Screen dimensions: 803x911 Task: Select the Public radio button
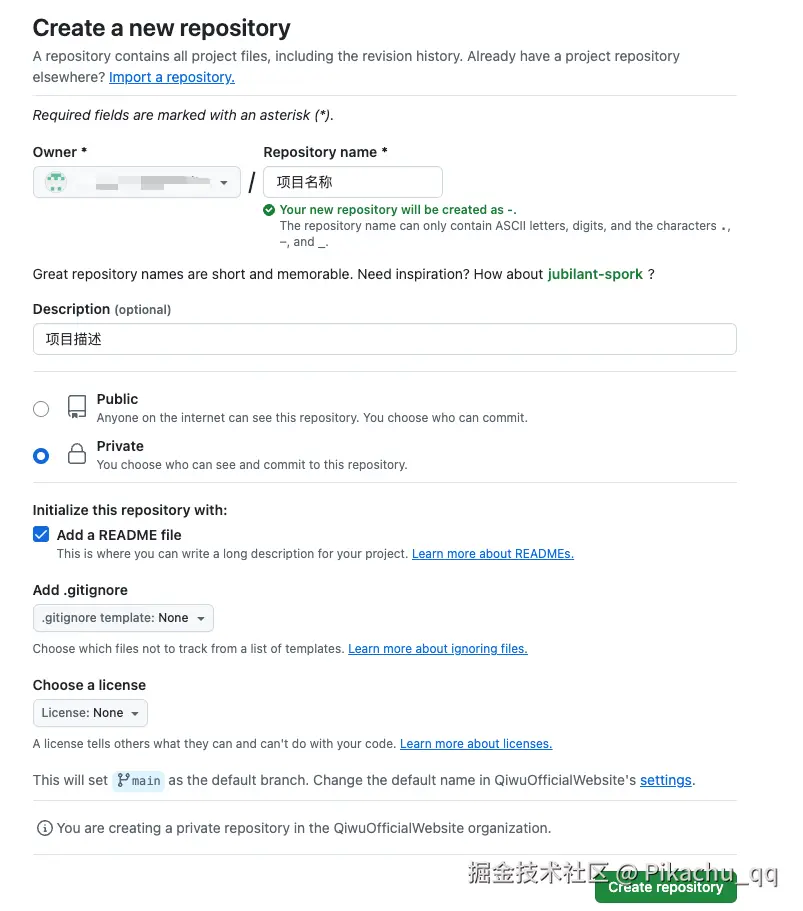click(x=41, y=408)
